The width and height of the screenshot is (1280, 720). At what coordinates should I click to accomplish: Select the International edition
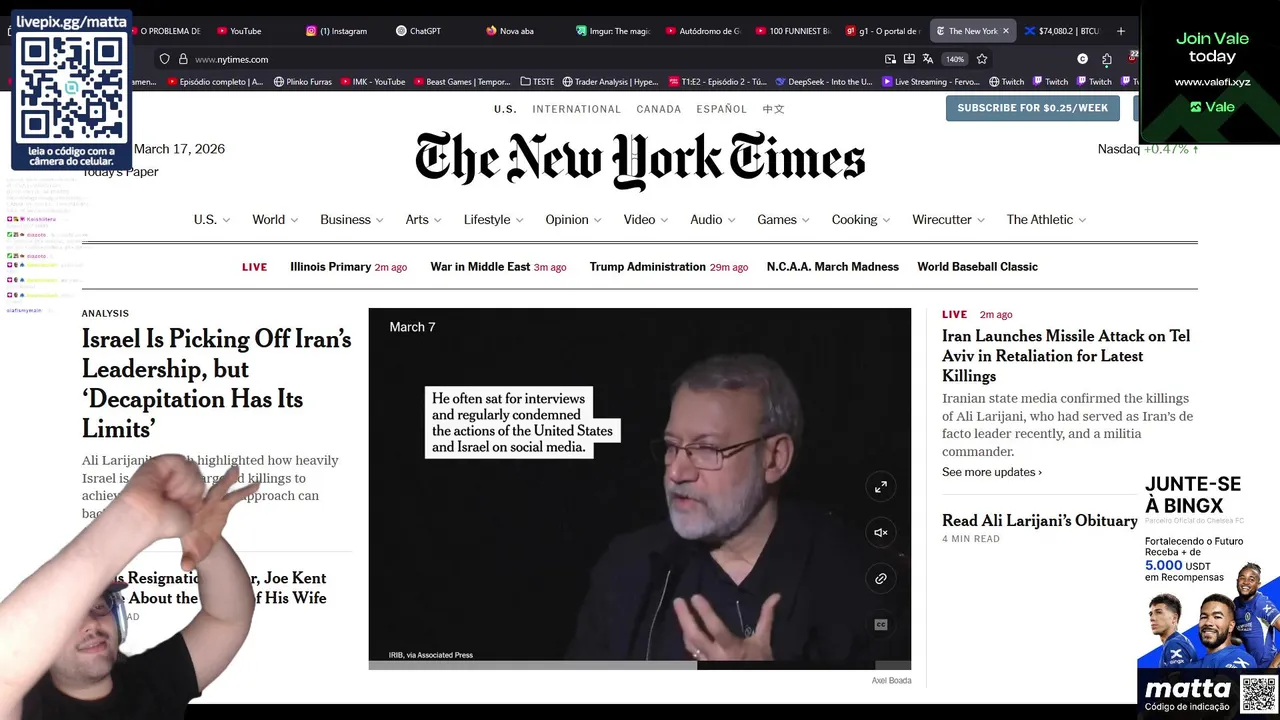click(576, 109)
